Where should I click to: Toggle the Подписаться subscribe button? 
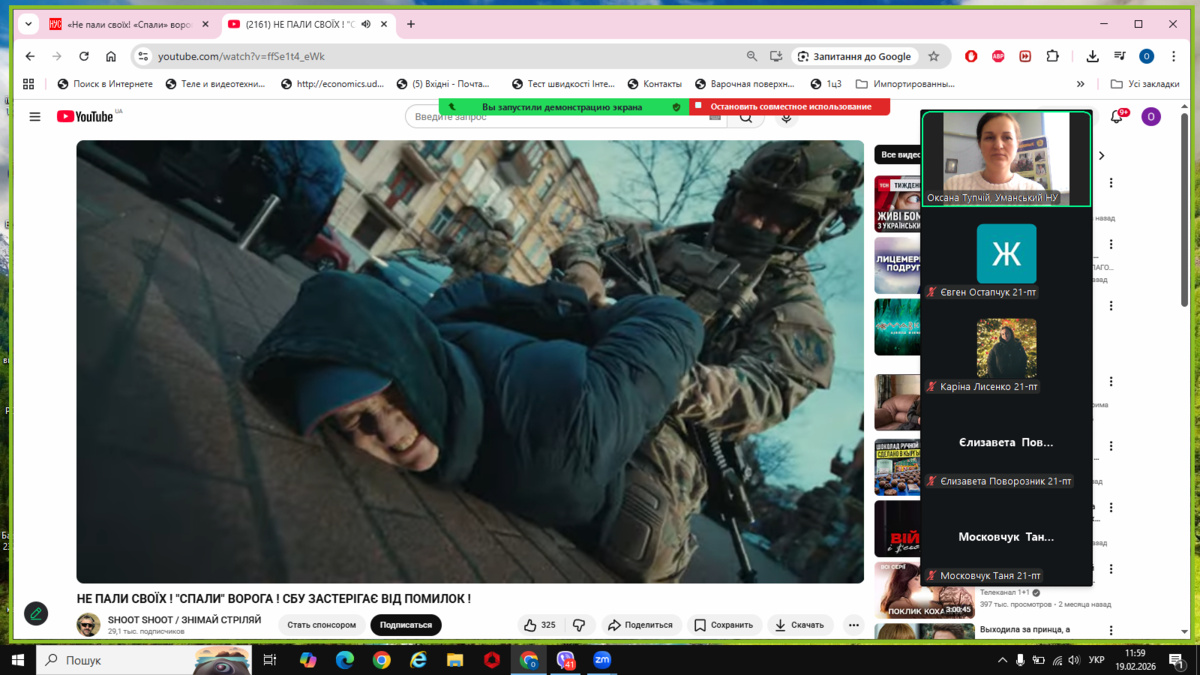[405, 625]
